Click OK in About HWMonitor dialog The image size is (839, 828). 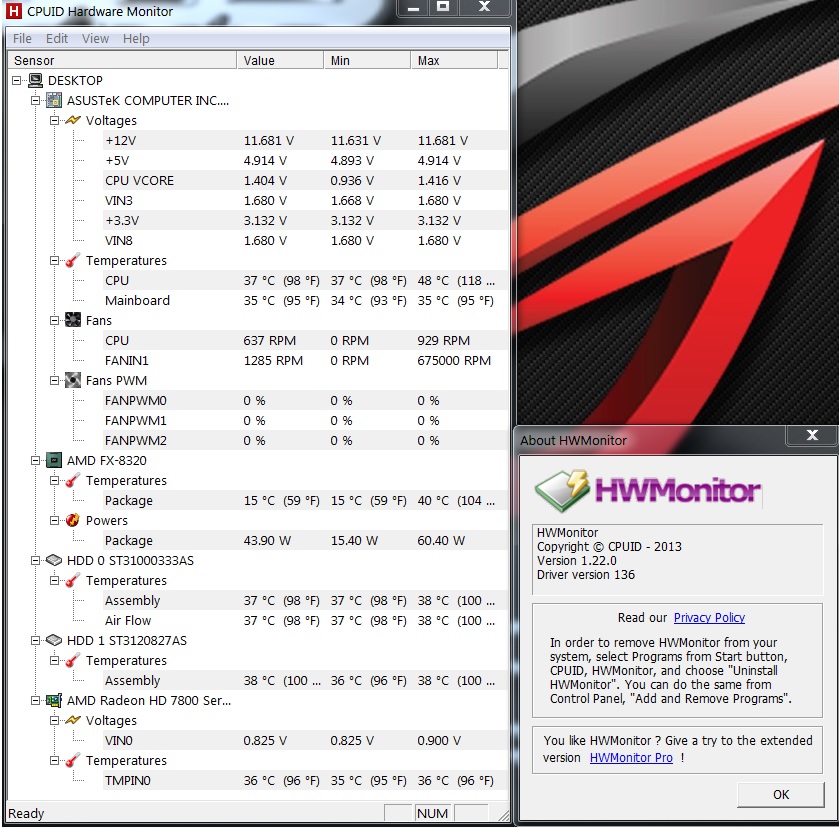(781, 794)
